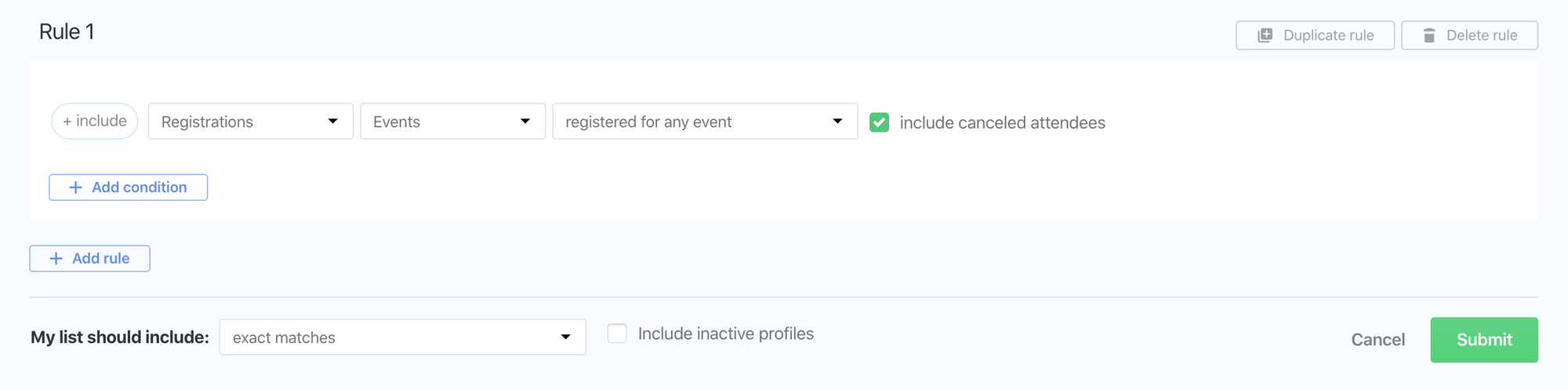Viewport: 1568px width, 390px height.
Task: Click the duplicate icon beside Duplicate rule
Action: coord(1265,35)
